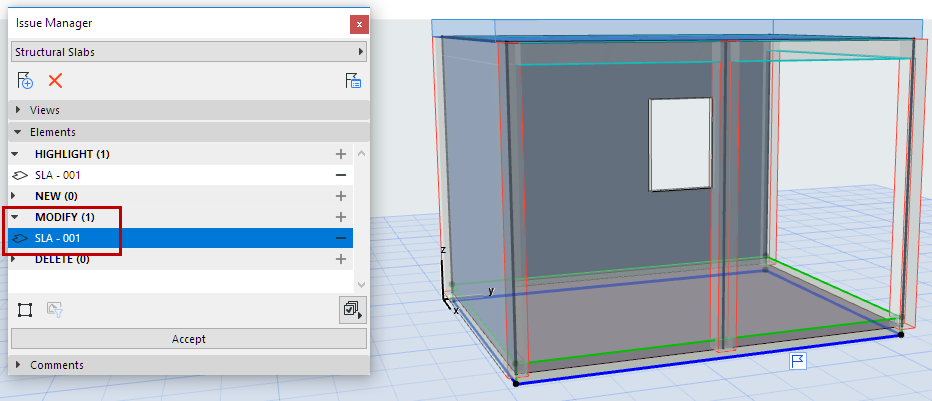Select SLA - 001 under MODIFY

pyautogui.click(x=58, y=238)
